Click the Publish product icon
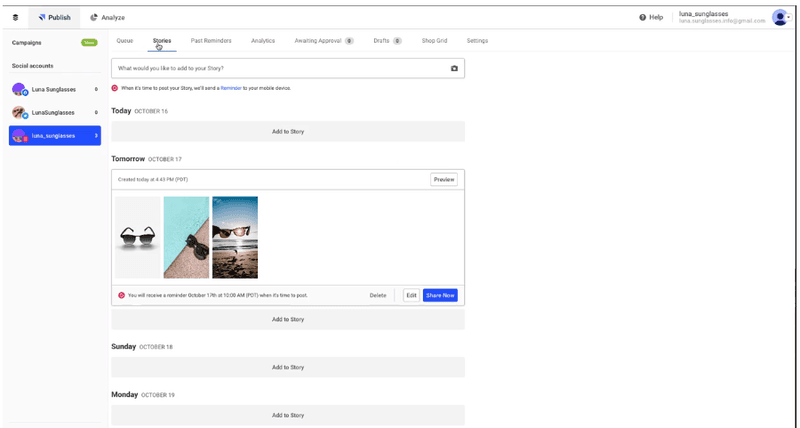The width and height of the screenshot is (800, 428). [x=42, y=17]
